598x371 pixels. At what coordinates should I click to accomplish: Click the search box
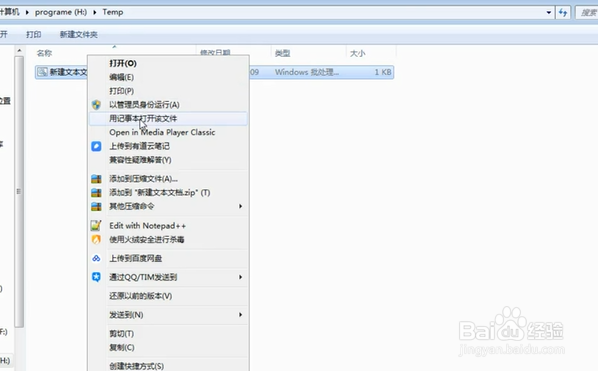[x=587, y=13]
